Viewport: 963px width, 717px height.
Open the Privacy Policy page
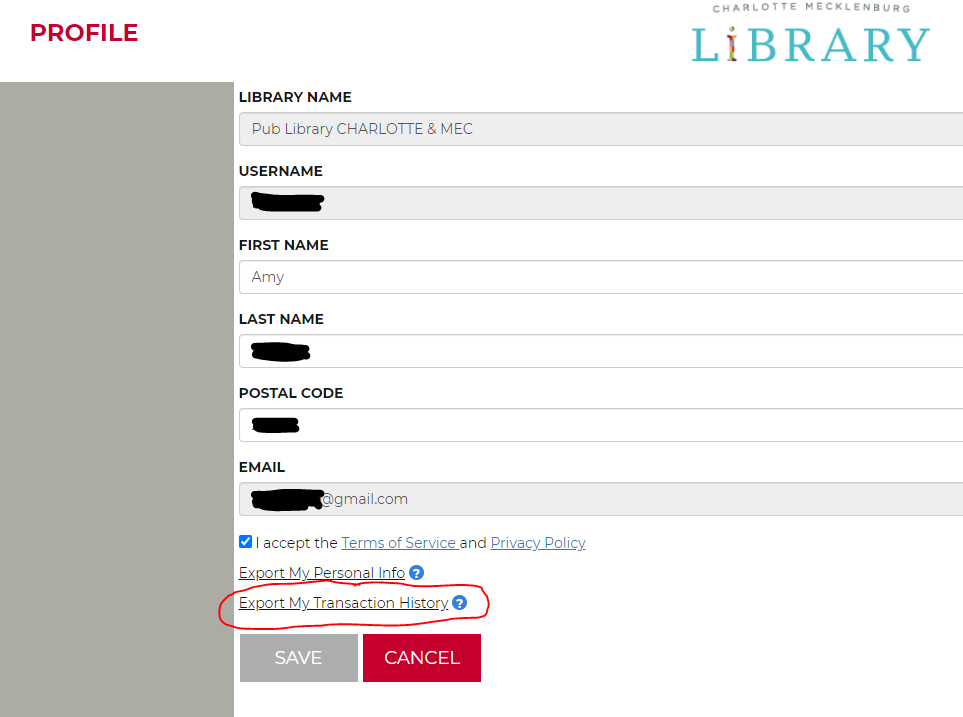coord(537,542)
